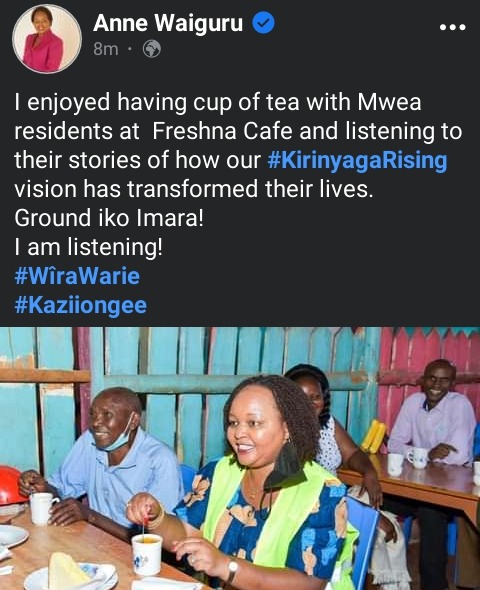Click the "Ground iko Imara!" text line
The width and height of the screenshot is (480, 590).
point(109,218)
